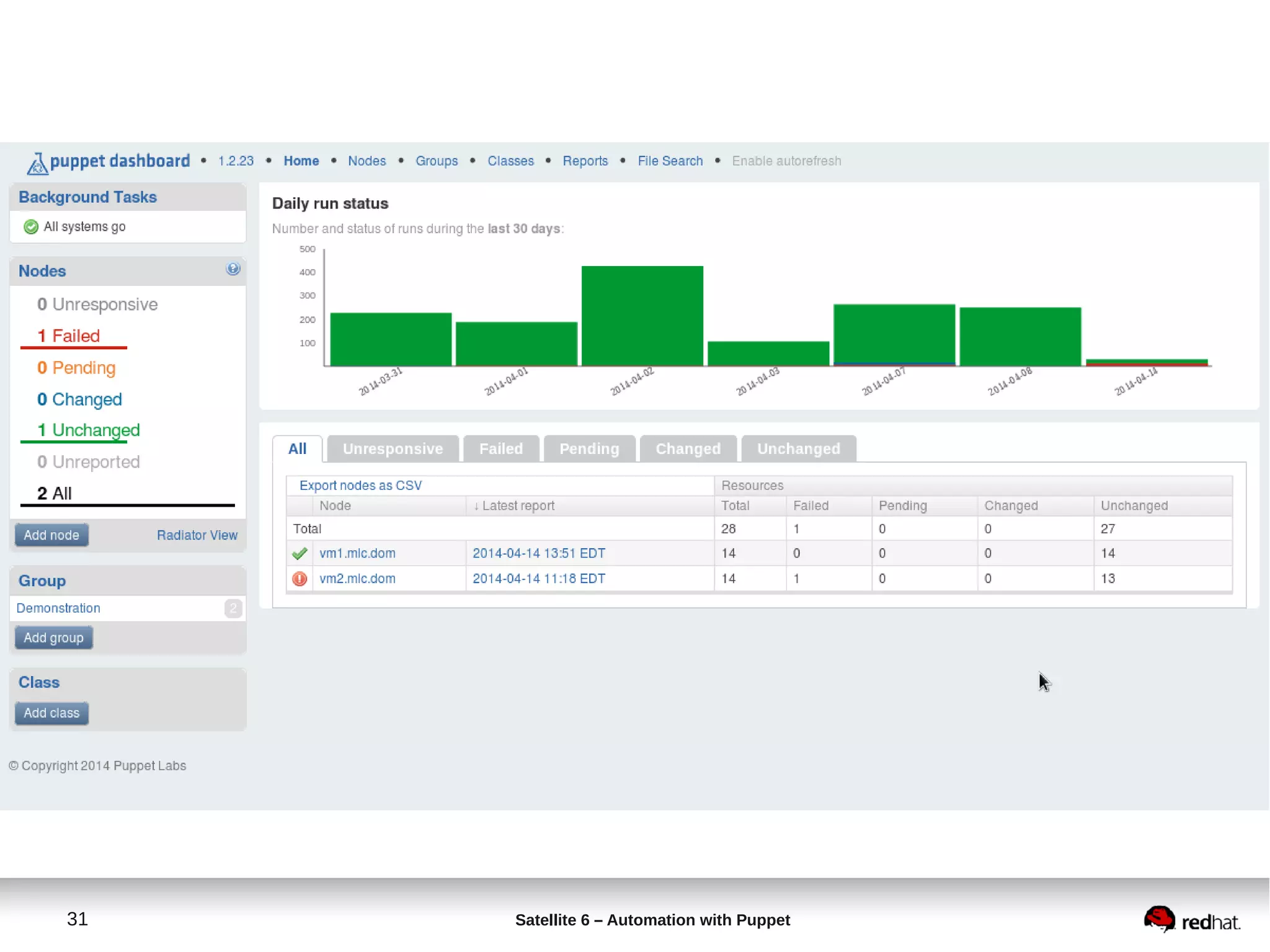Click the puppet dashboard logo icon
This screenshot has height=952, width=1270.
tap(37, 164)
